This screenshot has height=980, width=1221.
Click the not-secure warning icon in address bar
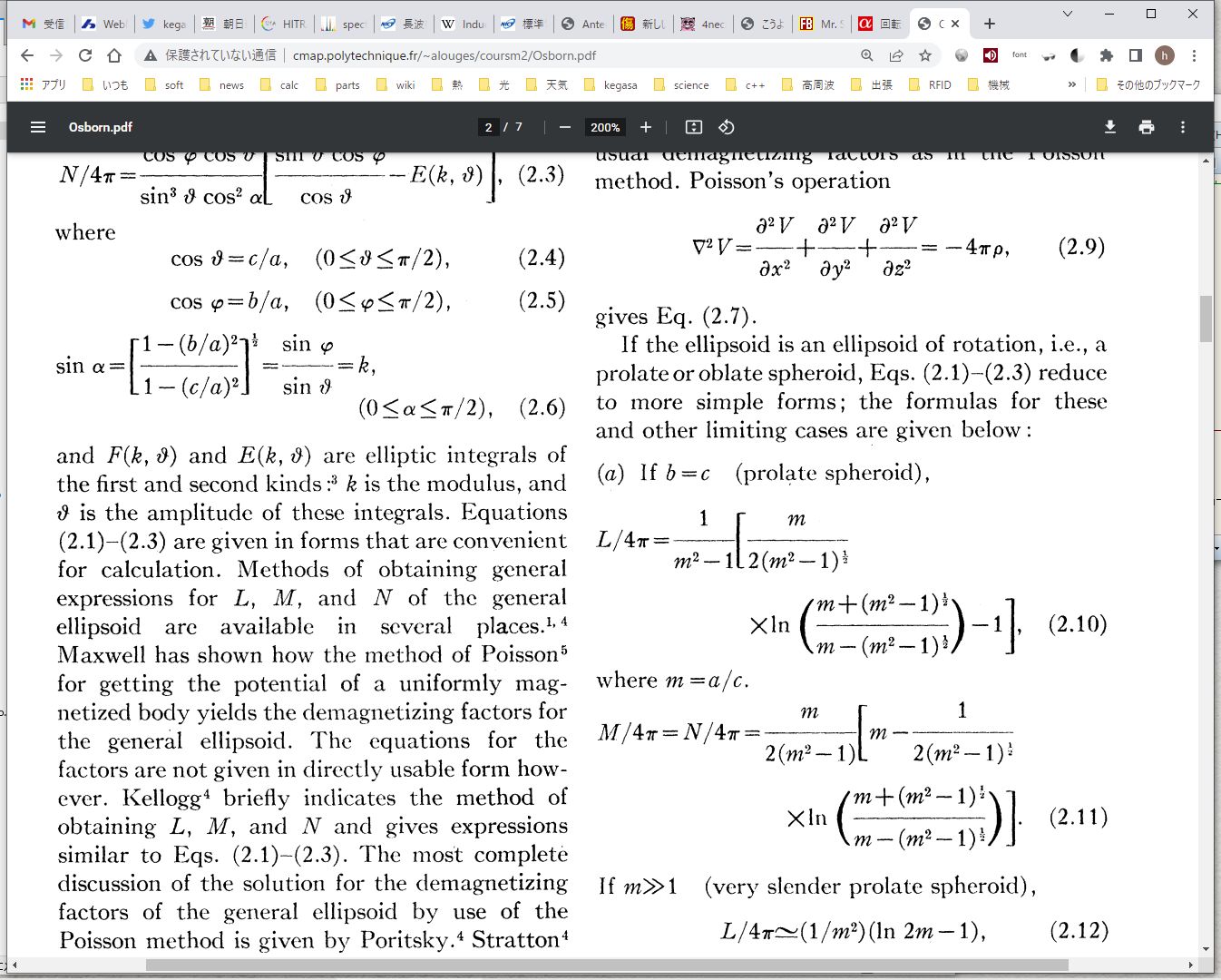pos(151,55)
